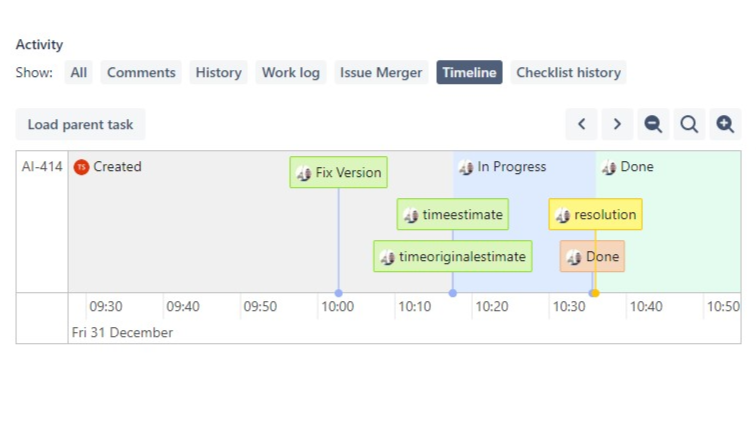Go to previous timeline period arrow
The height and width of the screenshot is (430, 756).
coord(581,124)
